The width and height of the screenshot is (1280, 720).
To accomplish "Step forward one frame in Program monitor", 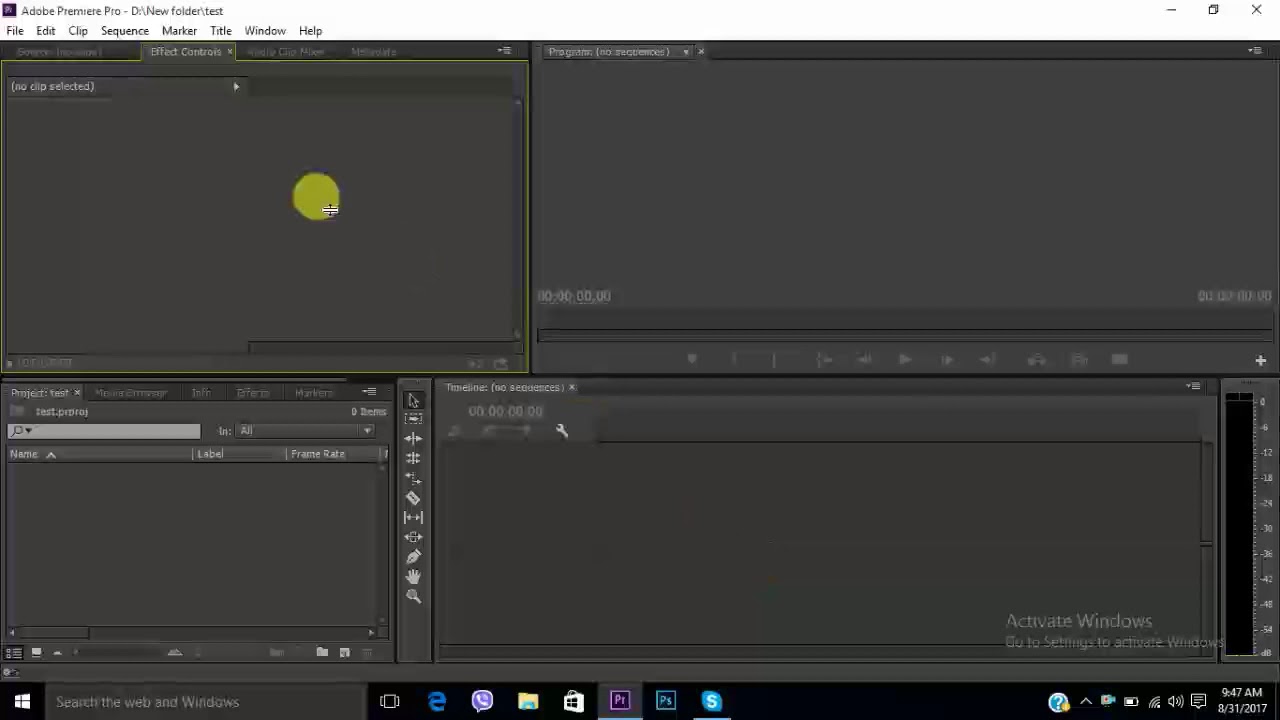I will 946,360.
